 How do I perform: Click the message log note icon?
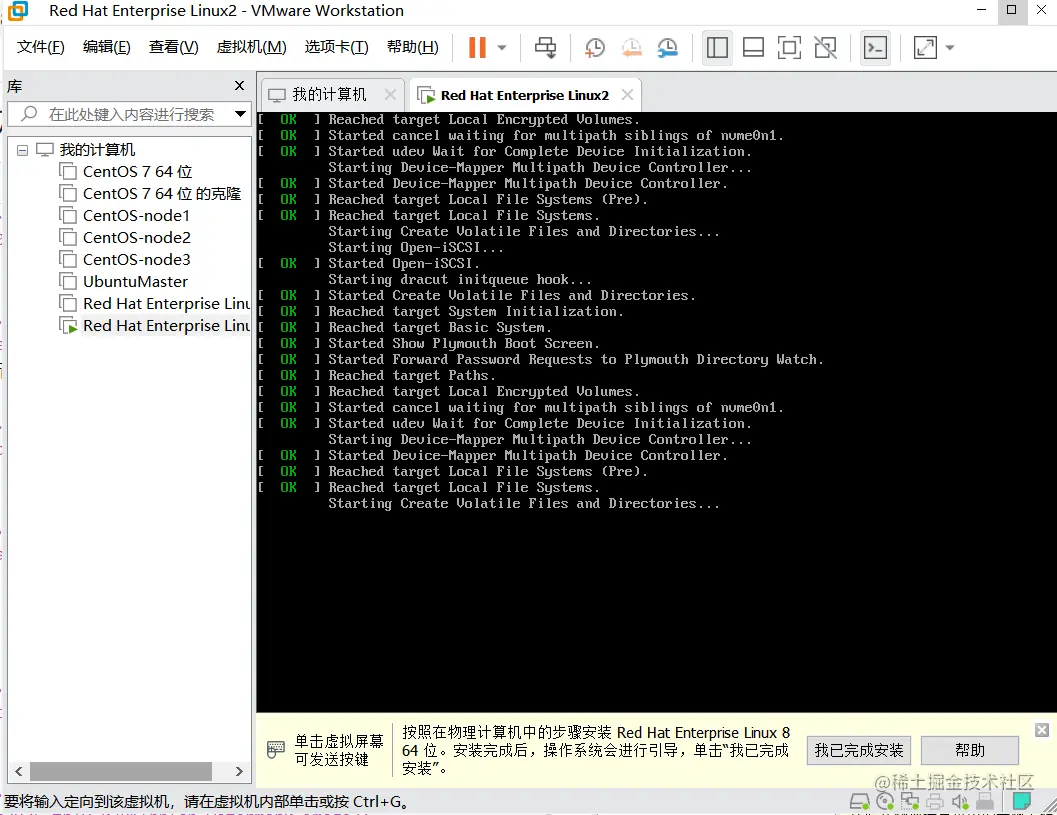click(1022, 801)
